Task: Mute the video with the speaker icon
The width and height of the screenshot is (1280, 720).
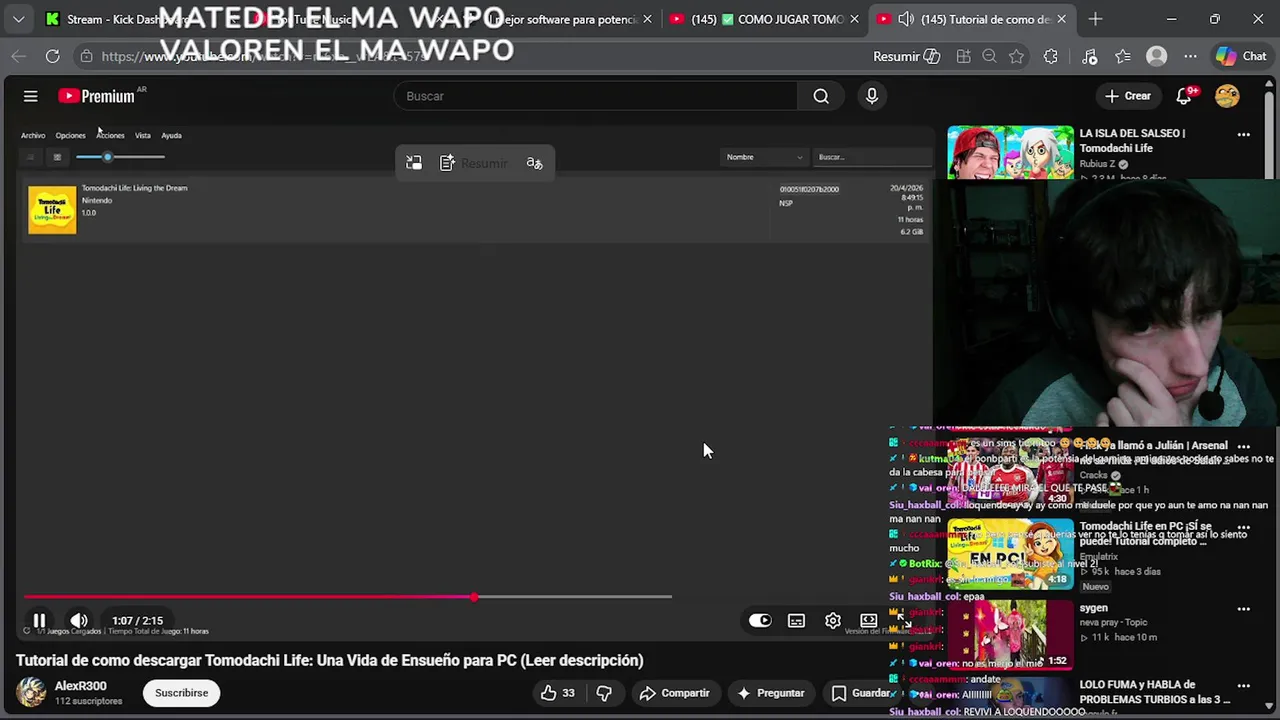Action: tap(79, 621)
